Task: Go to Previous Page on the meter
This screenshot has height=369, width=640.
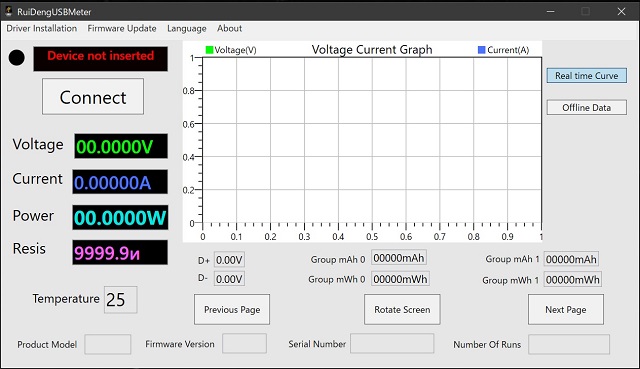Action: 232,309
